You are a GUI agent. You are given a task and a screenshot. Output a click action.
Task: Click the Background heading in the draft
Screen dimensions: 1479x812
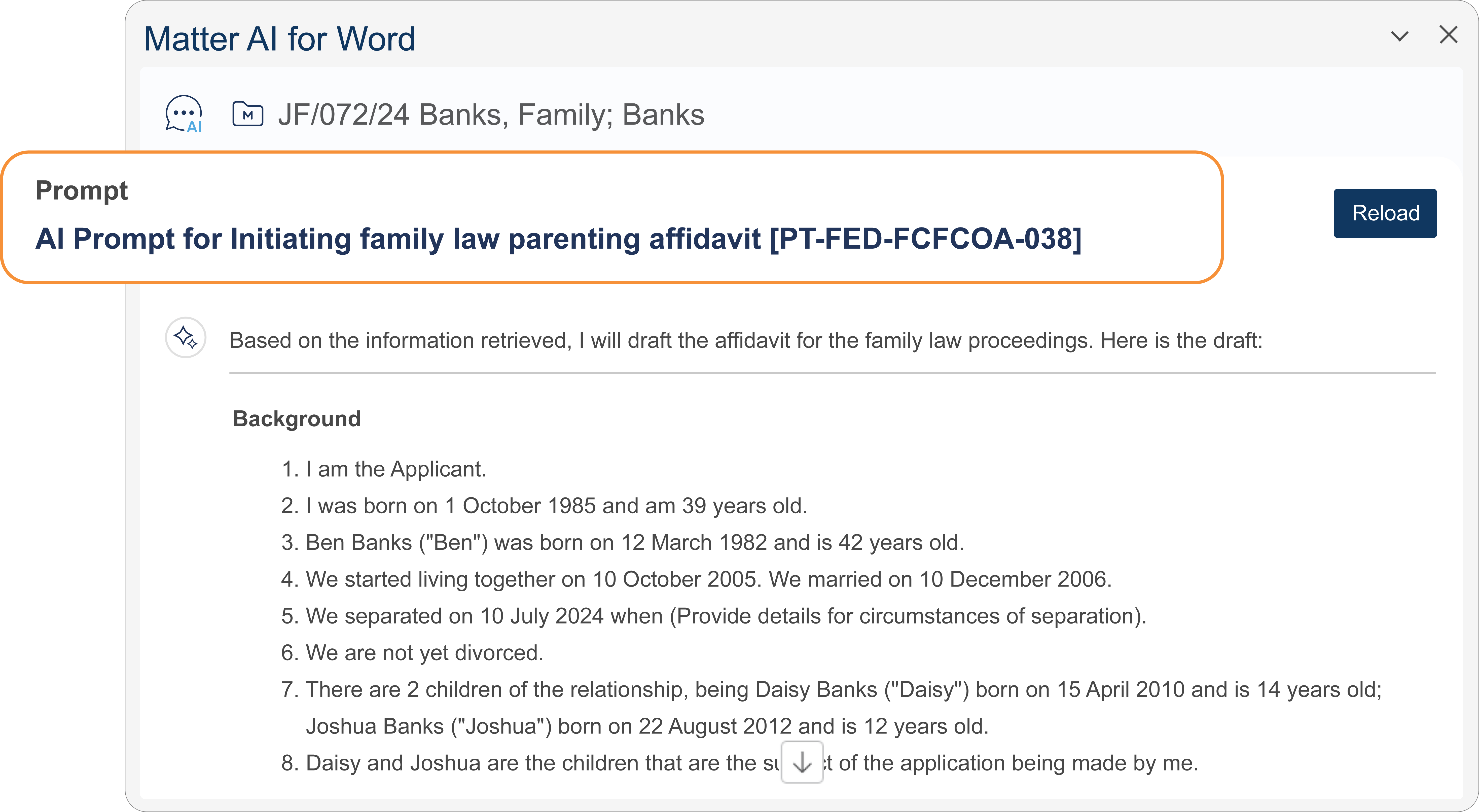pyautogui.click(x=297, y=419)
